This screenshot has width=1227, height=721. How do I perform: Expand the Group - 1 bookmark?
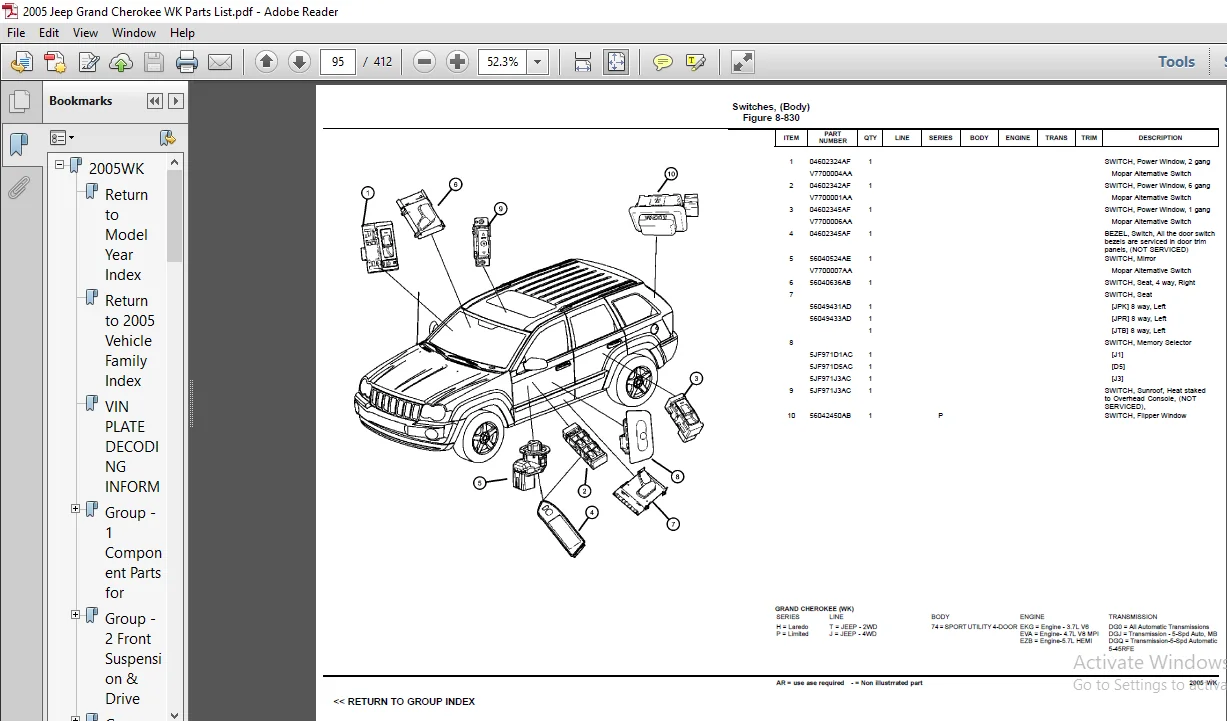76,510
